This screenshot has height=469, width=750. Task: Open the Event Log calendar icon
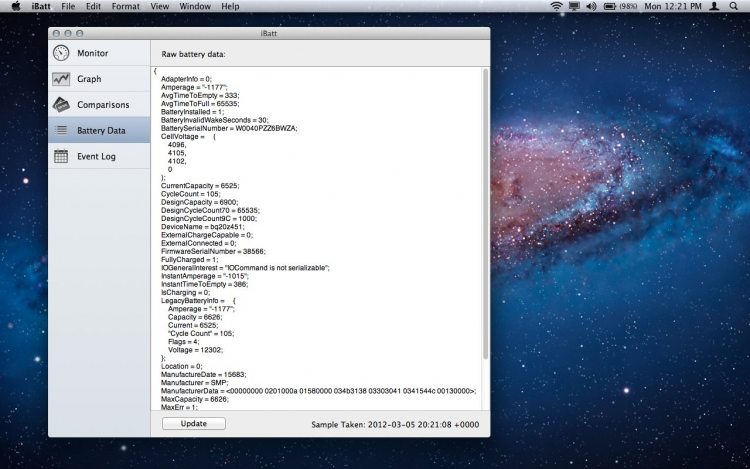61,156
